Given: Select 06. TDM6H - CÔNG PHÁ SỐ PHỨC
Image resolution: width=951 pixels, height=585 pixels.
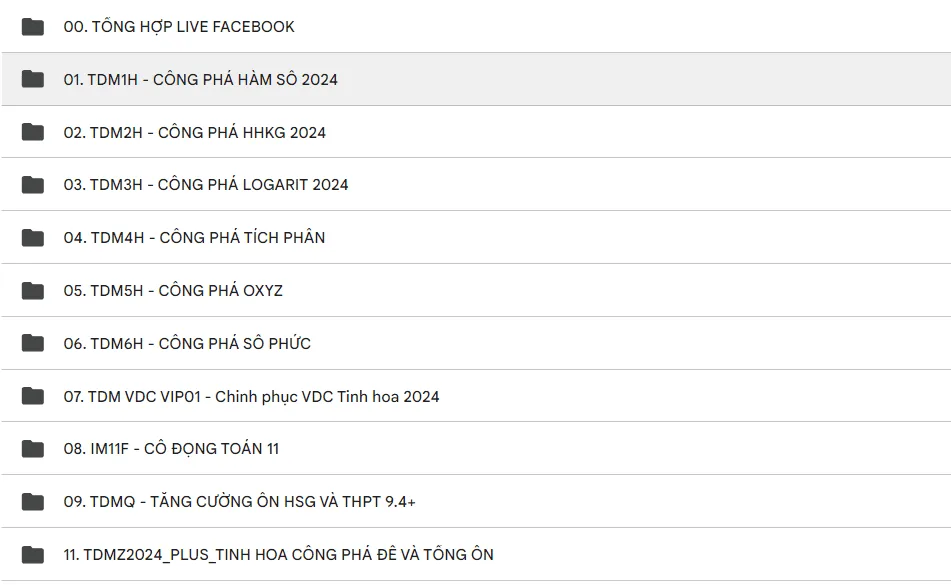Looking at the screenshot, I should [x=187, y=344].
